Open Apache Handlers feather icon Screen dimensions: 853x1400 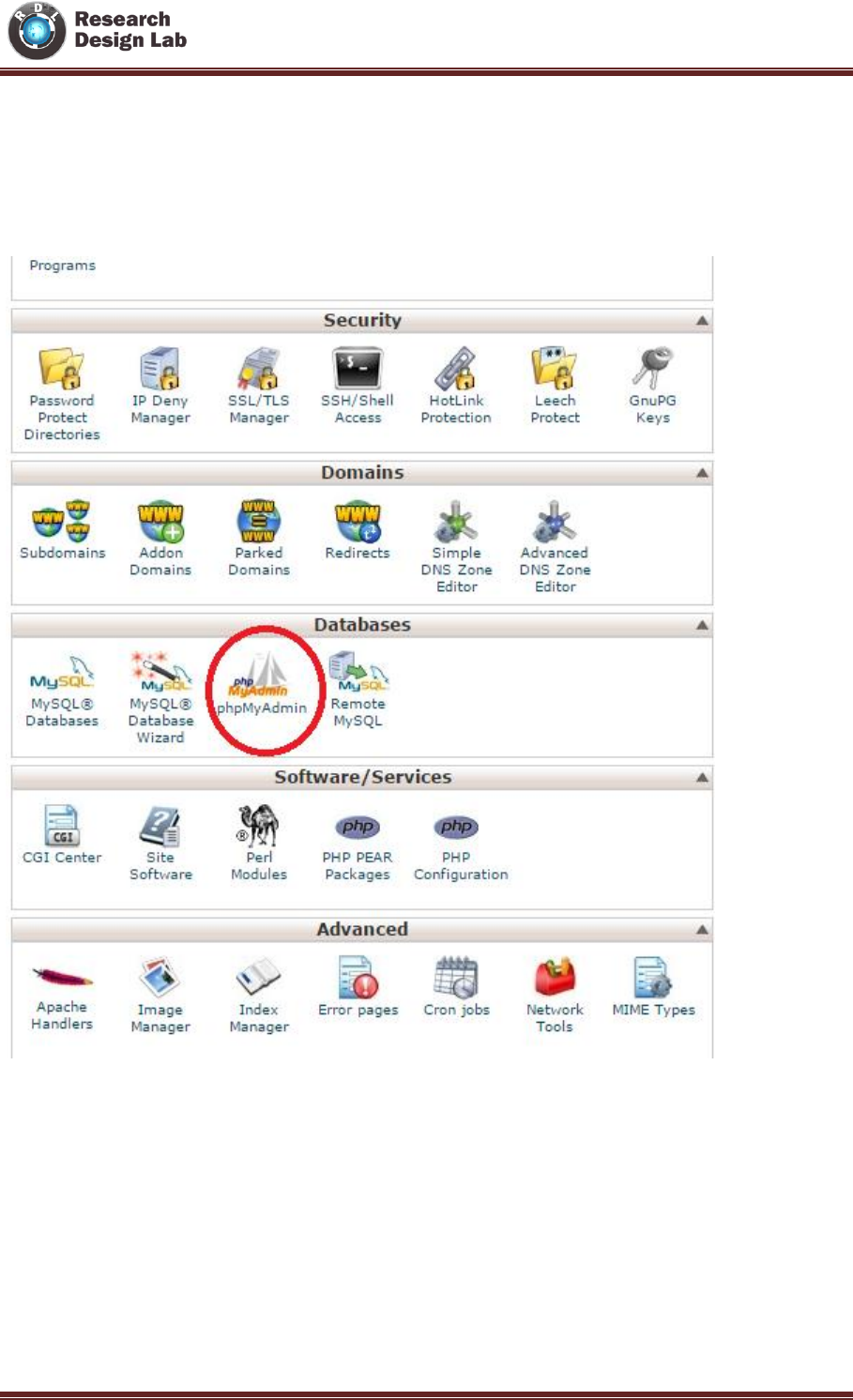(62, 978)
